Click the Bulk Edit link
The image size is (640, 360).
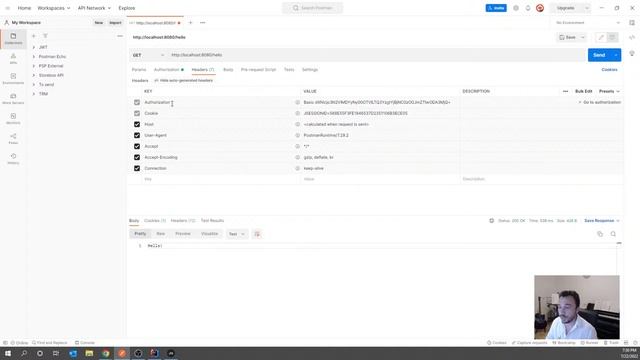(x=583, y=91)
